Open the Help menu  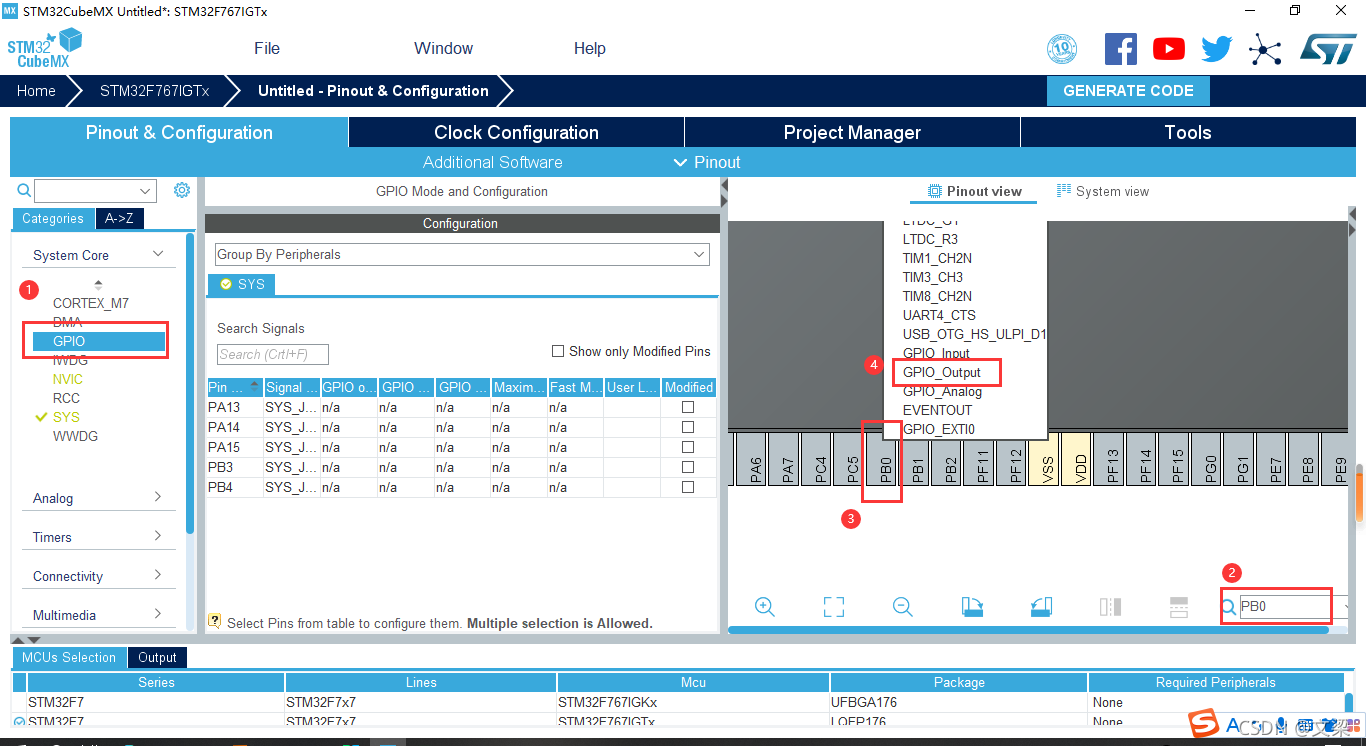tap(589, 48)
